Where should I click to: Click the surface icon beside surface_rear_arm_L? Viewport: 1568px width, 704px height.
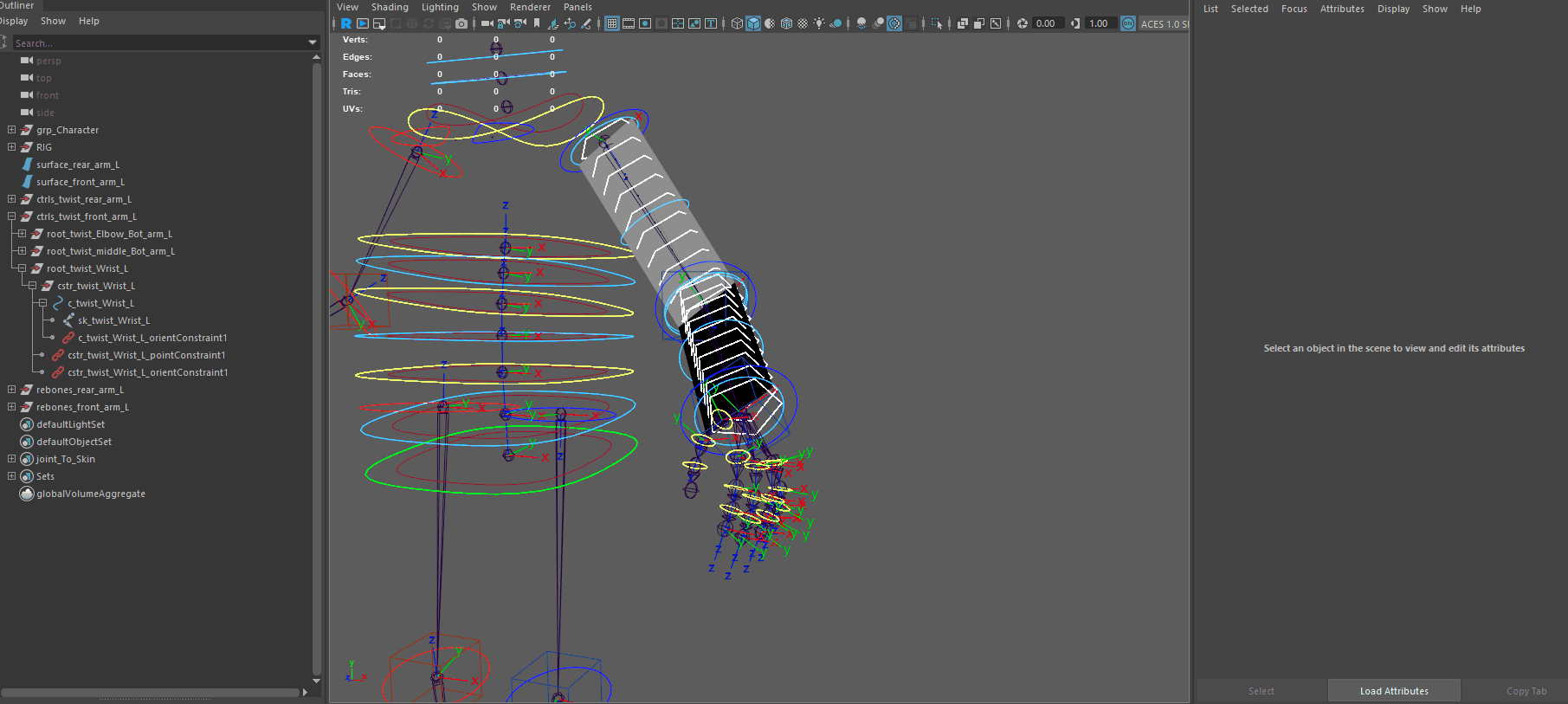click(27, 165)
